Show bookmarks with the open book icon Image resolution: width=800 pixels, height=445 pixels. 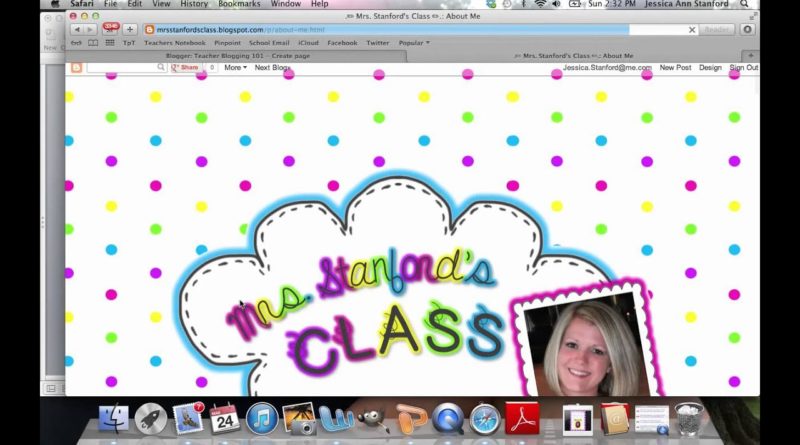point(93,43)
